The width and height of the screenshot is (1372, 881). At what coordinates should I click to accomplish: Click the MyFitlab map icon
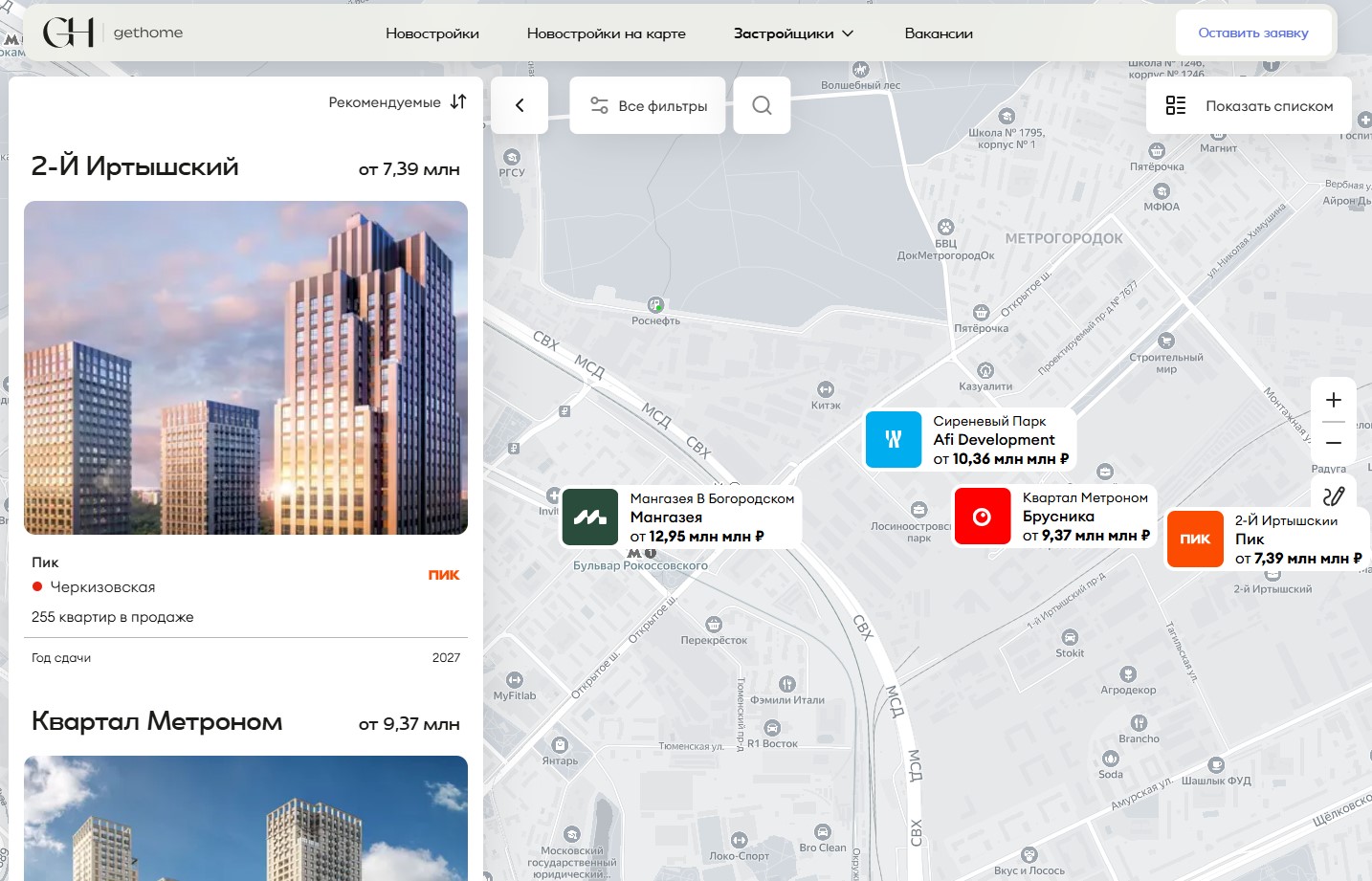[x=515, y=680]
